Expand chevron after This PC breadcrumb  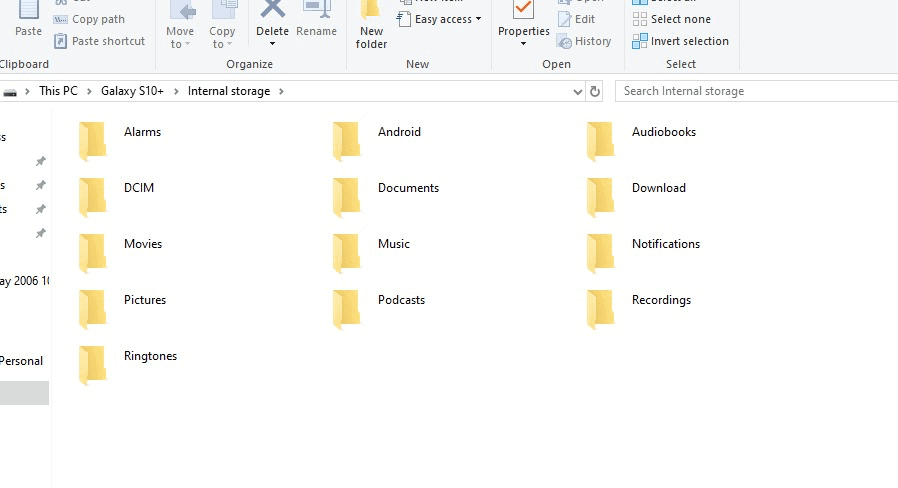tap(89, 91)
